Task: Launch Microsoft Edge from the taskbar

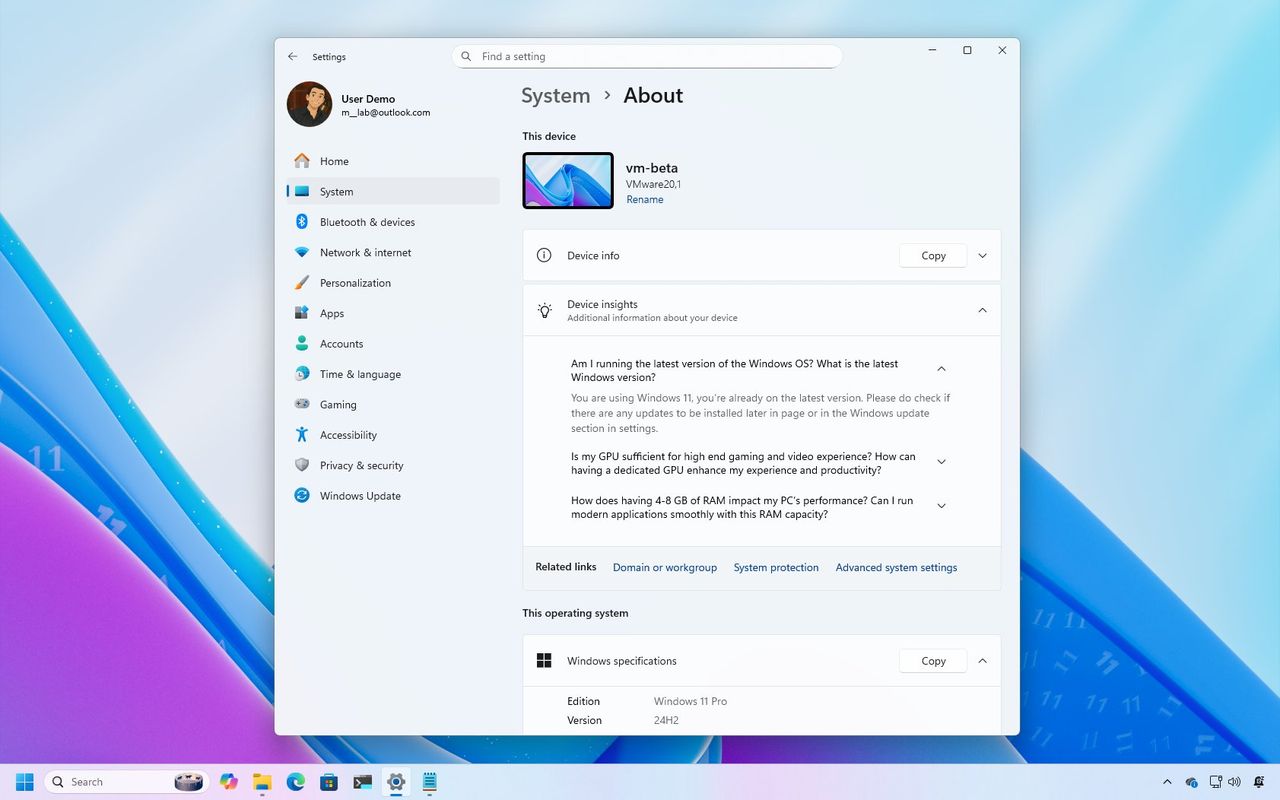Action: tap(294, 782)
